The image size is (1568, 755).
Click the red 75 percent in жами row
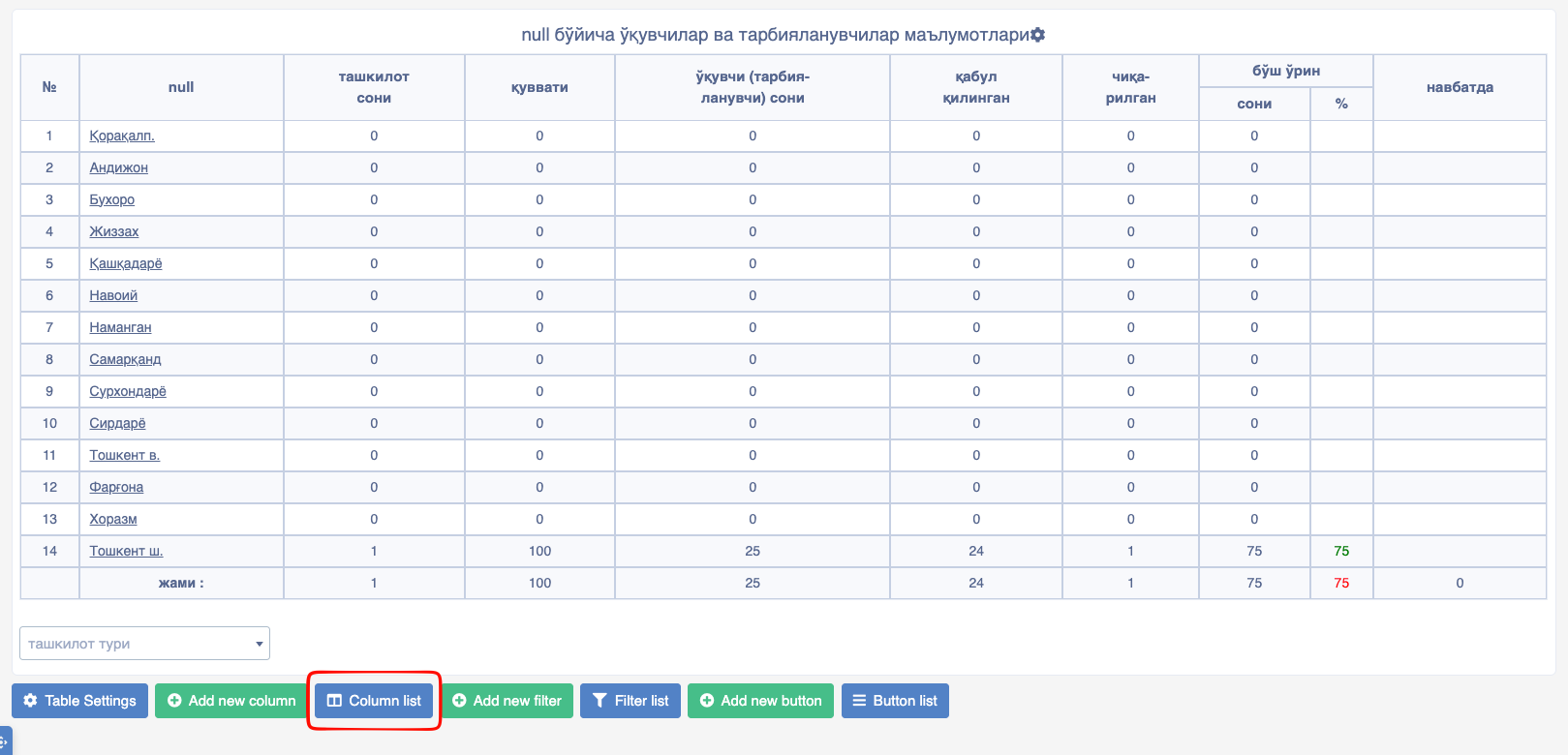tap(1341, 583)
